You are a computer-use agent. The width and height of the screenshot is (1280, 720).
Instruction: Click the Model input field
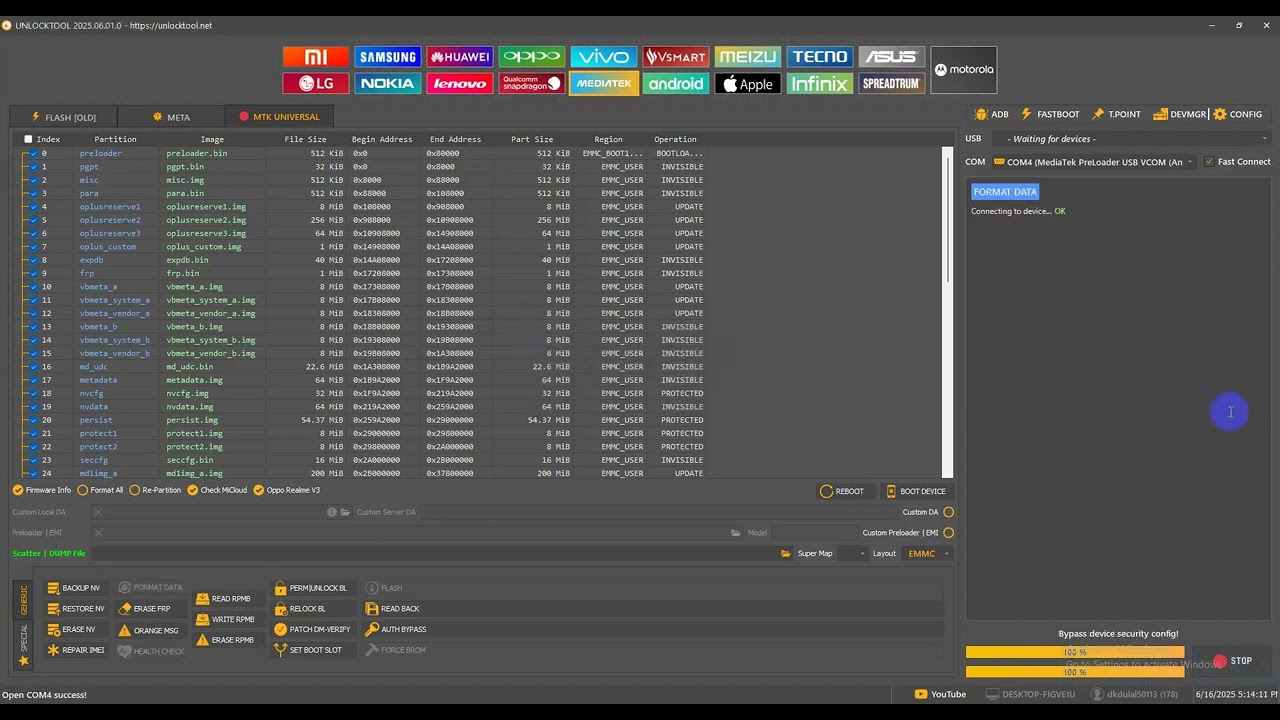pos(814,533)
